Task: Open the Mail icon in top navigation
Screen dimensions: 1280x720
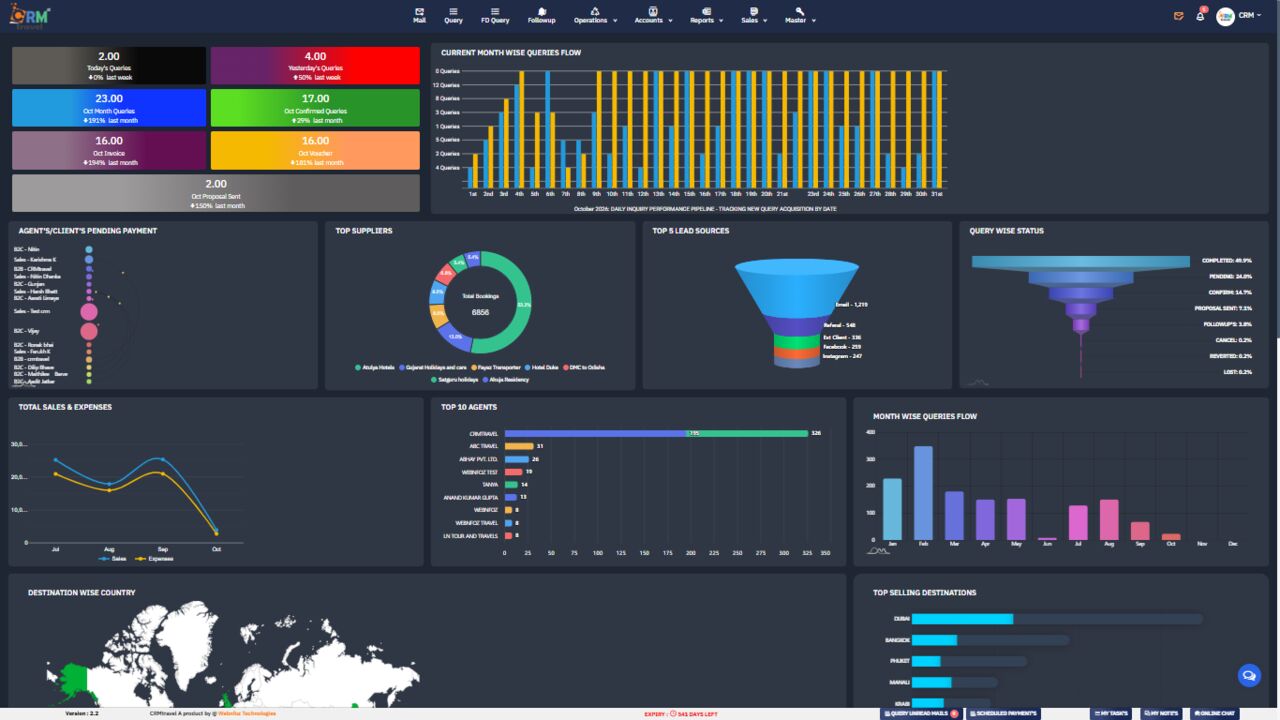Action: 419,15
